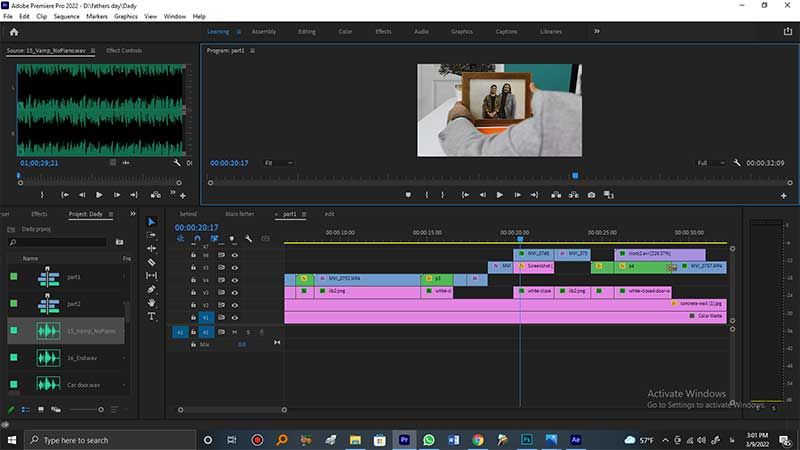Step forward one frame in Program monitor

[517, 195]
